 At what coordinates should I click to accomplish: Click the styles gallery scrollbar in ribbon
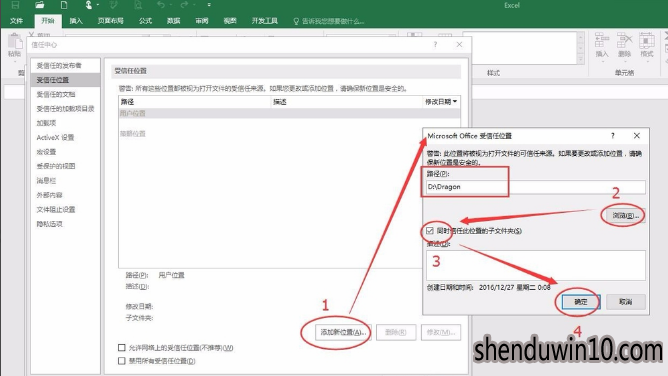tap(580, 48)
